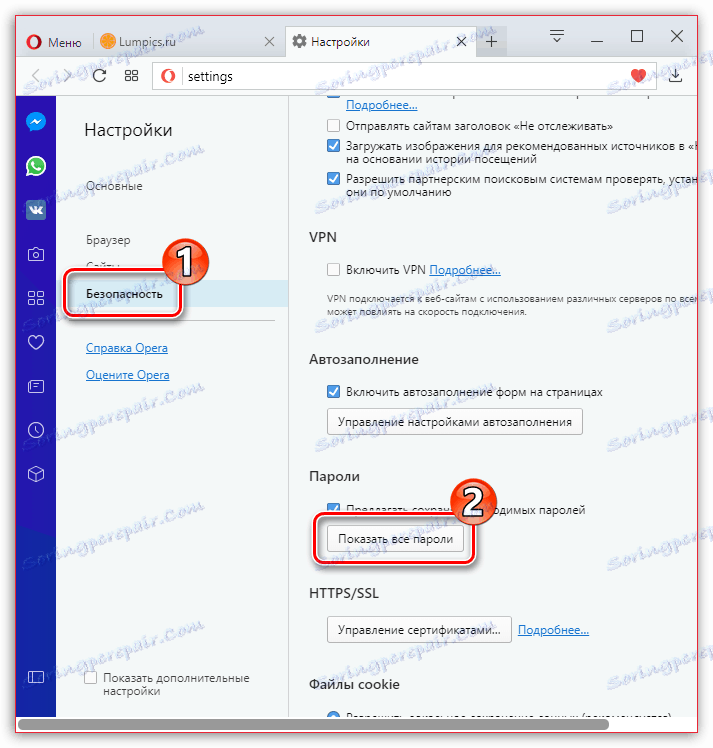
Task: Click Показать все пароли button
Action: tap(395, 539)
